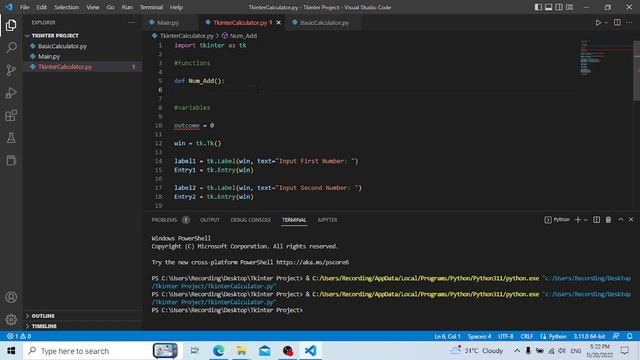Show the Jupyter panel tab
The image size is (640, 360).
point(327,220)
